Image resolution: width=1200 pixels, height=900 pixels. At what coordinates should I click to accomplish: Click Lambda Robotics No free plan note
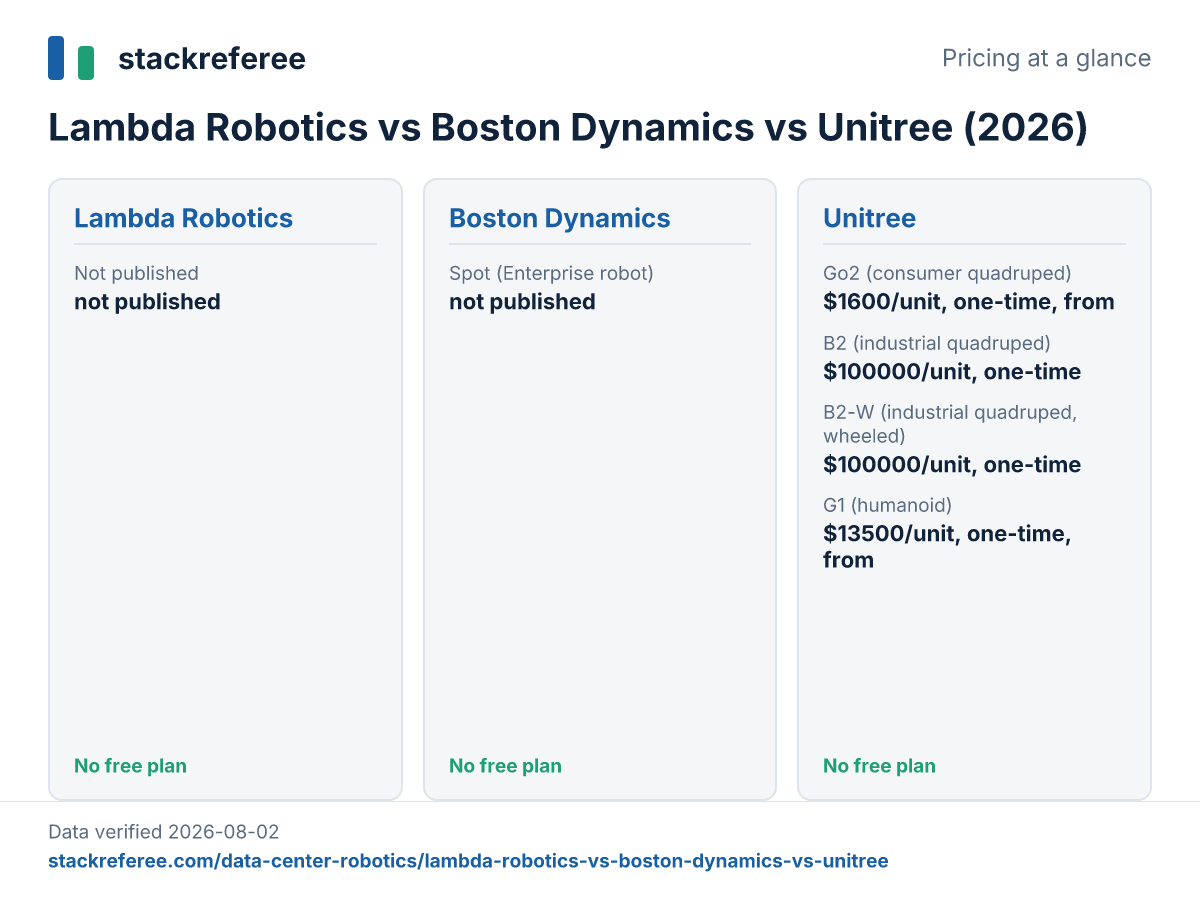tap(130, 766)
